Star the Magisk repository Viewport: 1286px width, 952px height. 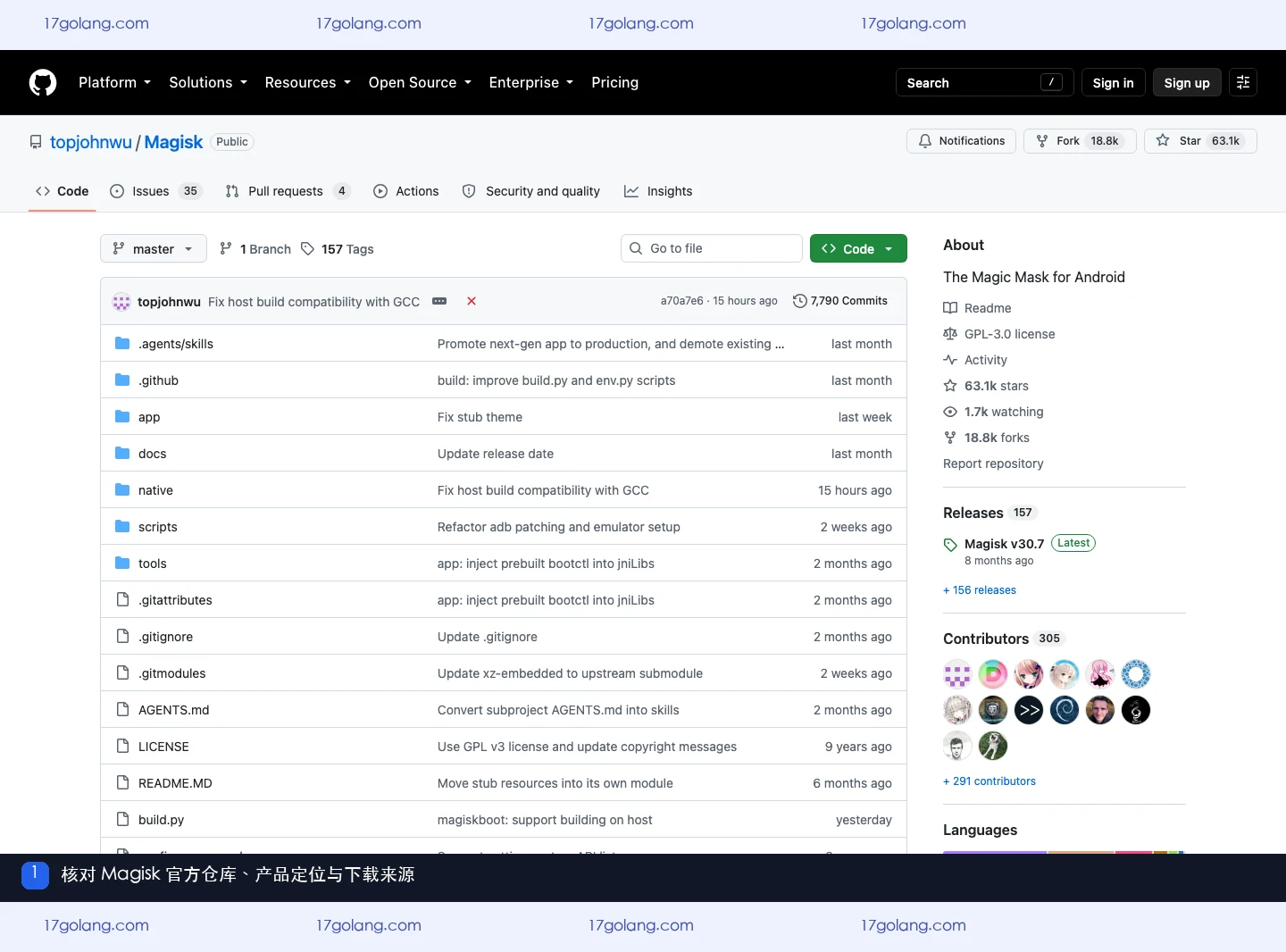1200,141
